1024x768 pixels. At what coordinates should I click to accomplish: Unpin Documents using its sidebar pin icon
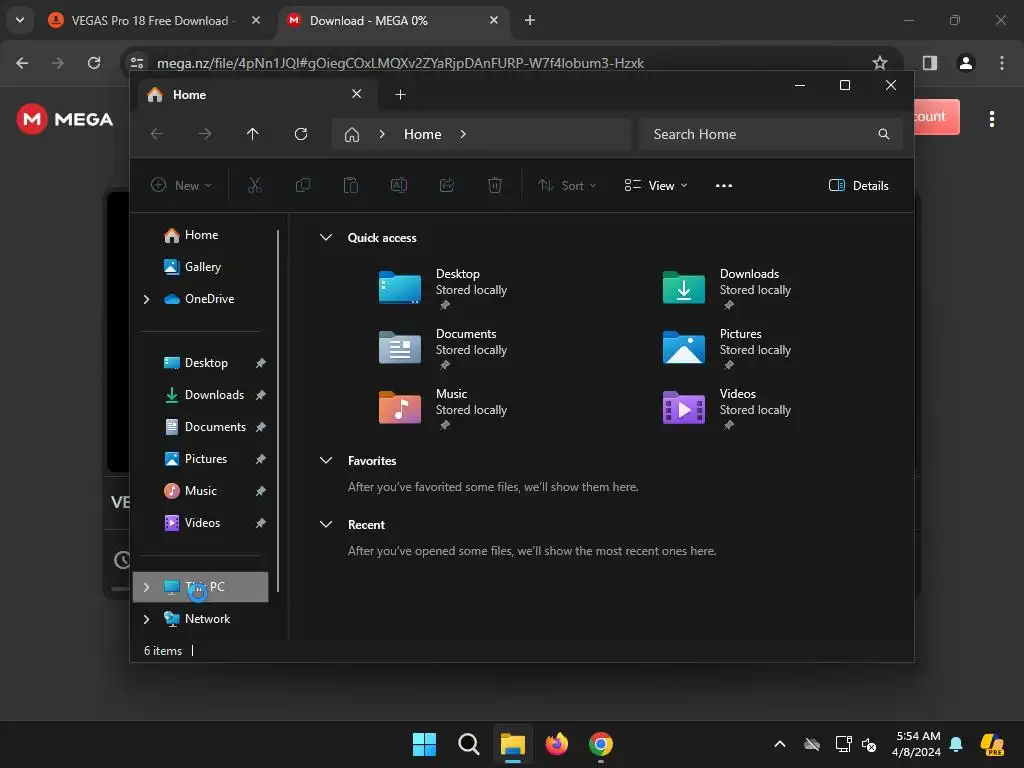[261, 427]
